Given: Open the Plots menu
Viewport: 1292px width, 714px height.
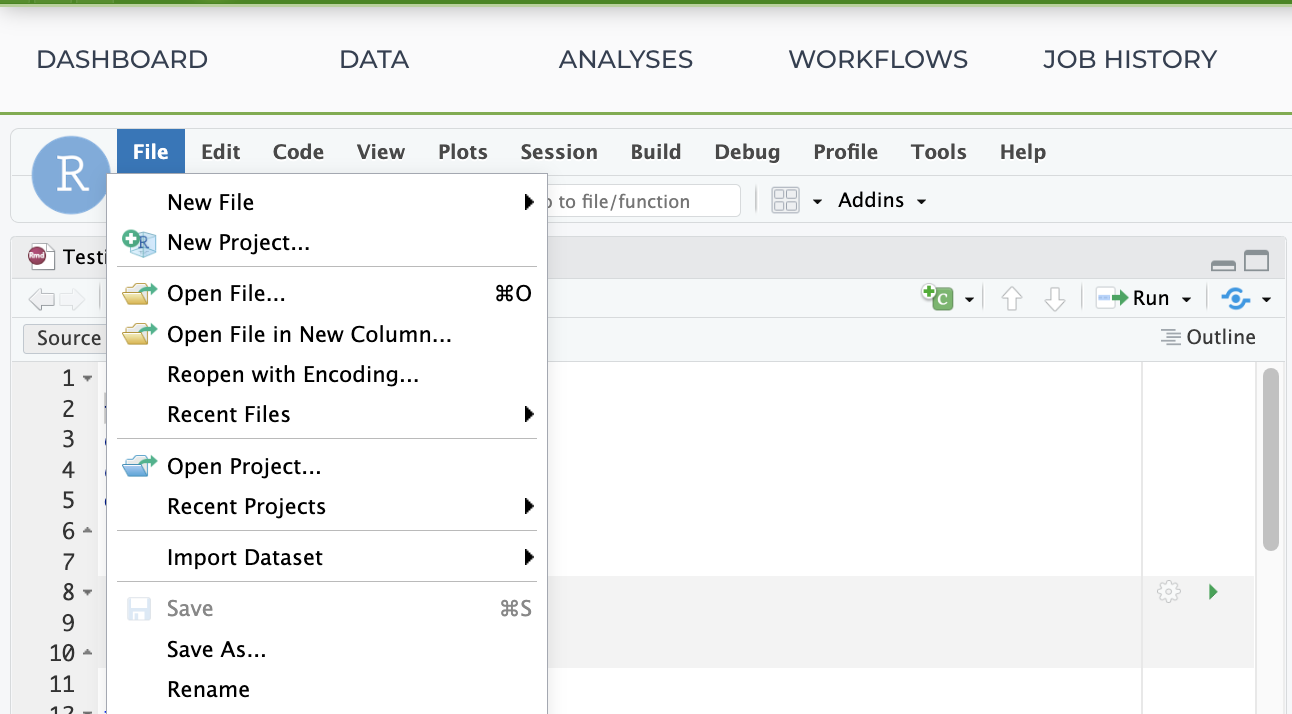Looking at the screenshot, I should 463,152.
